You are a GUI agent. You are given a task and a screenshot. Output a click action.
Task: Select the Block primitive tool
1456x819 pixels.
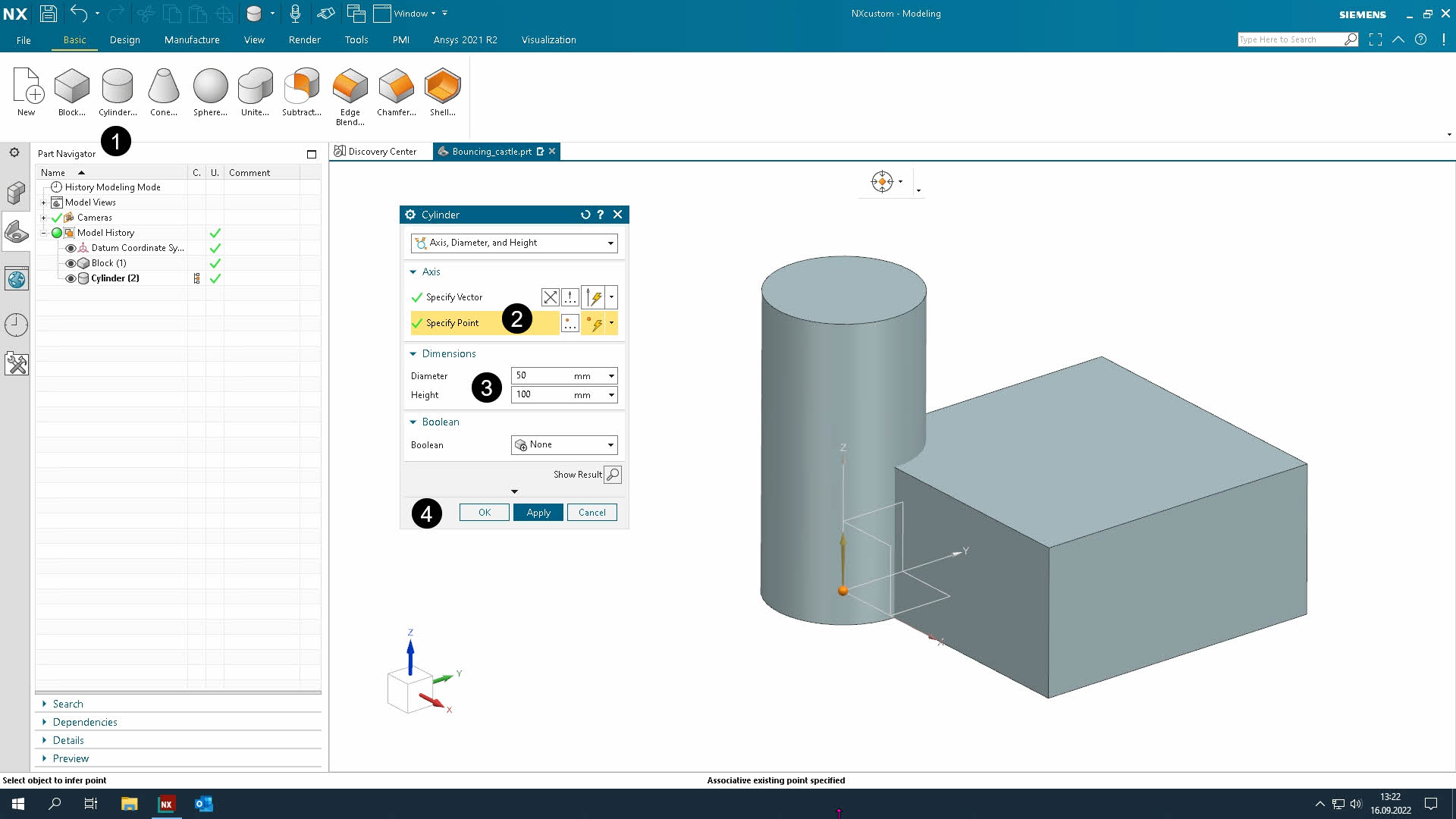(72, 86)
